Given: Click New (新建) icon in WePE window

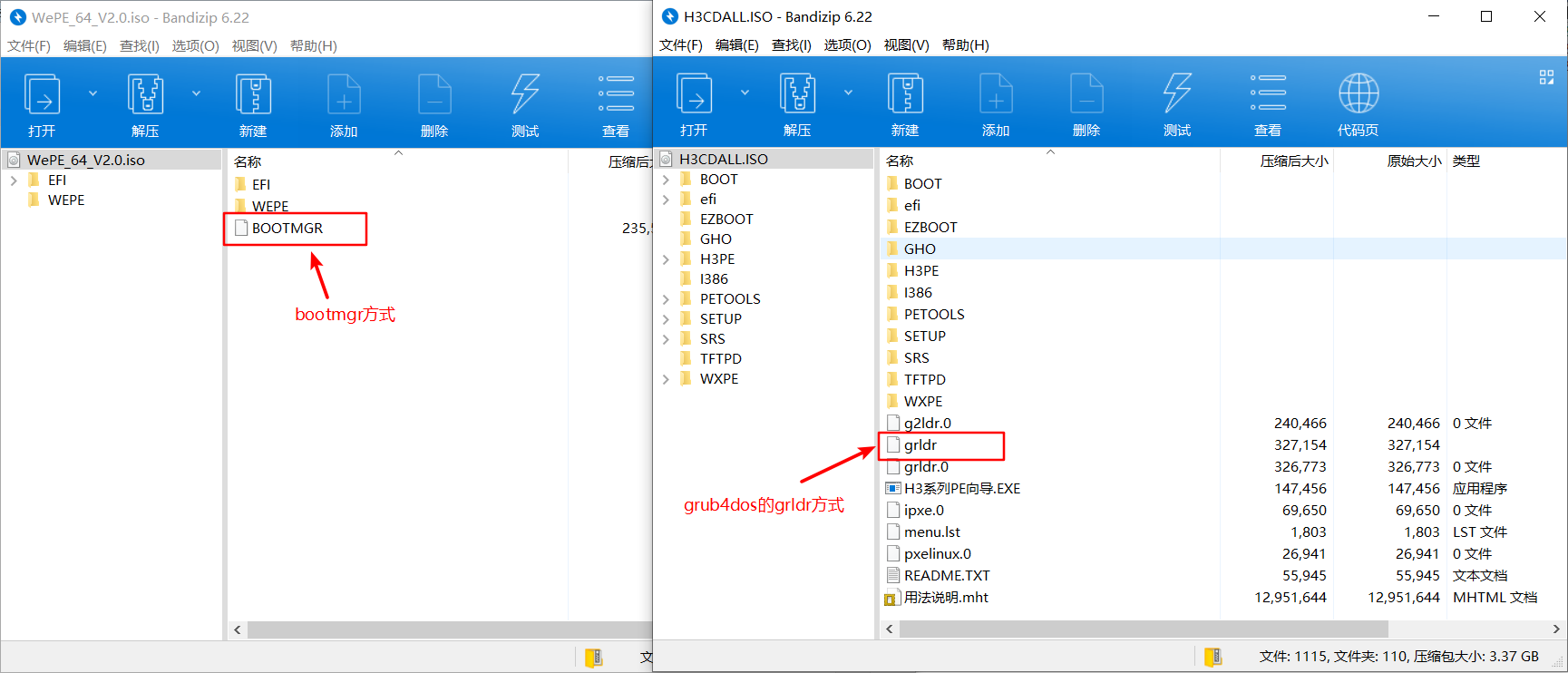Looking at the screenshot, I should click(x=253, y=95).
